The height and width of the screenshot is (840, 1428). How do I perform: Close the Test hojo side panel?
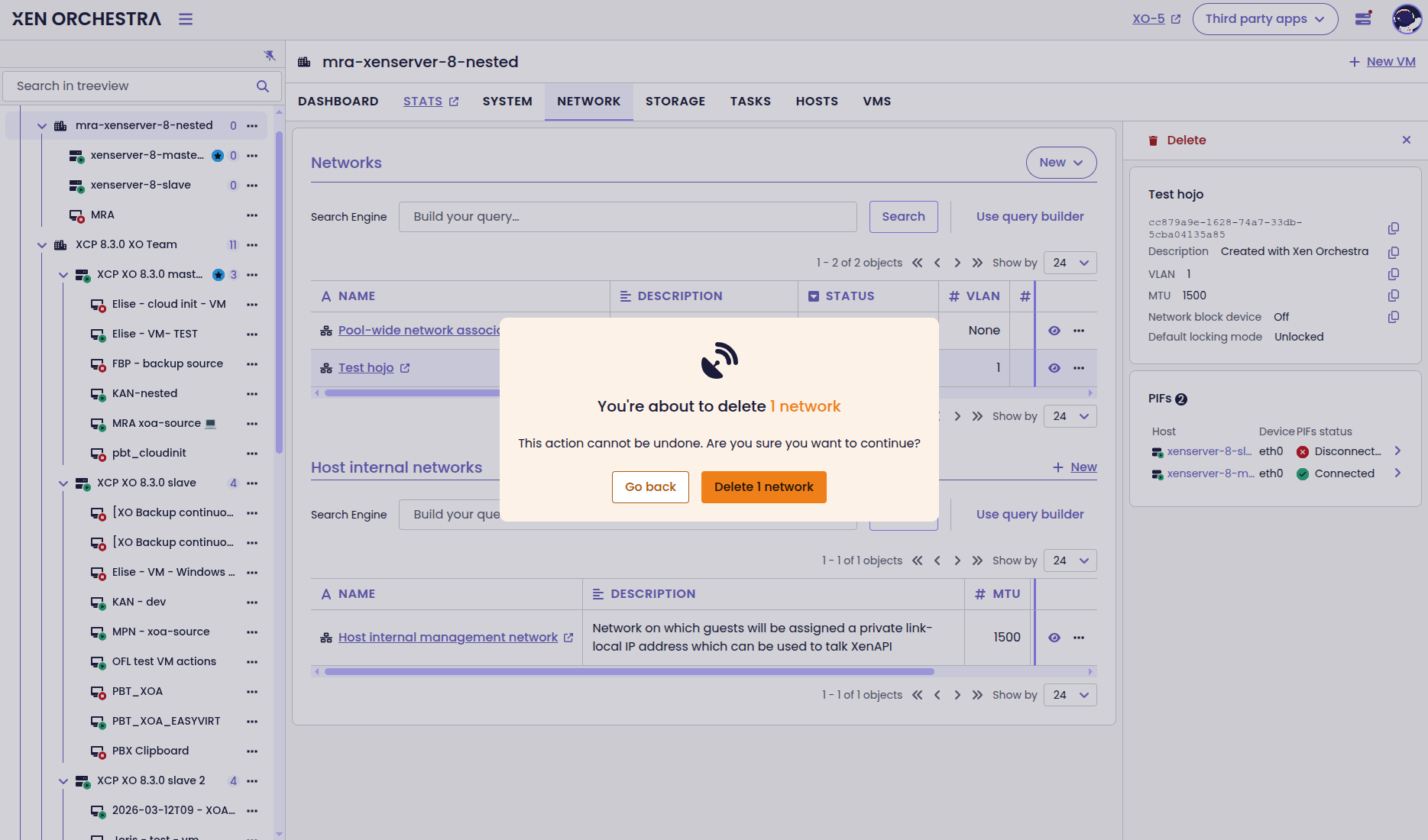(1407, 140)
